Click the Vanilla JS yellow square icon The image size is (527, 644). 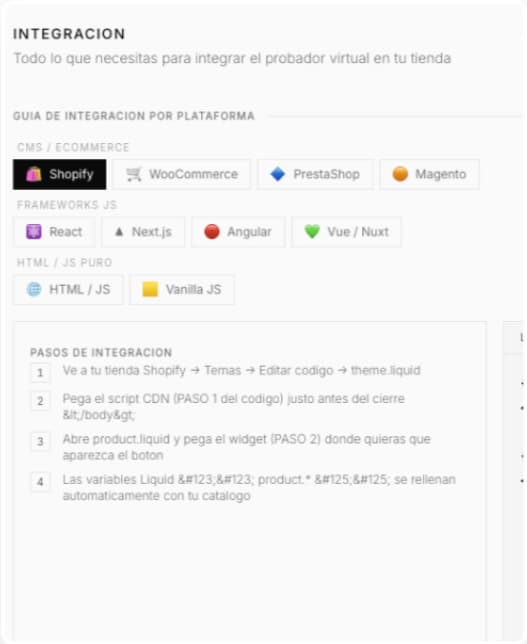(150, 289)
